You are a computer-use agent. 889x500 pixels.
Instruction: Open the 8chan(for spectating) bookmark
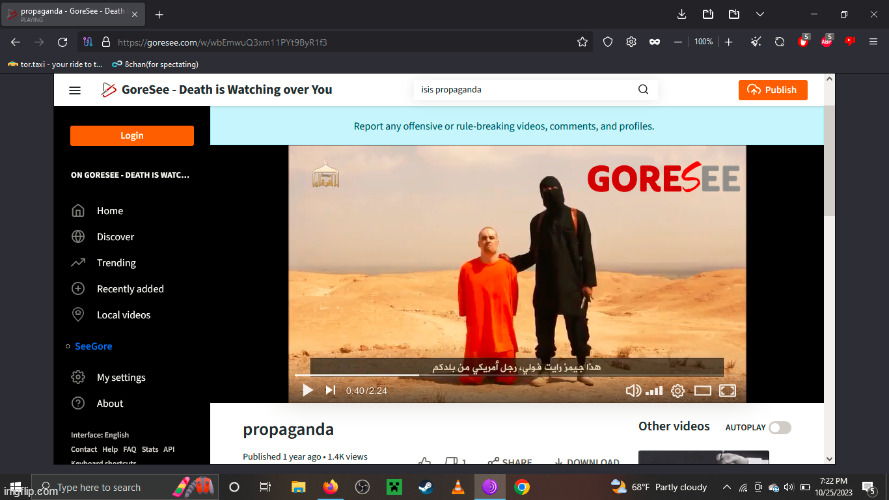155,64
